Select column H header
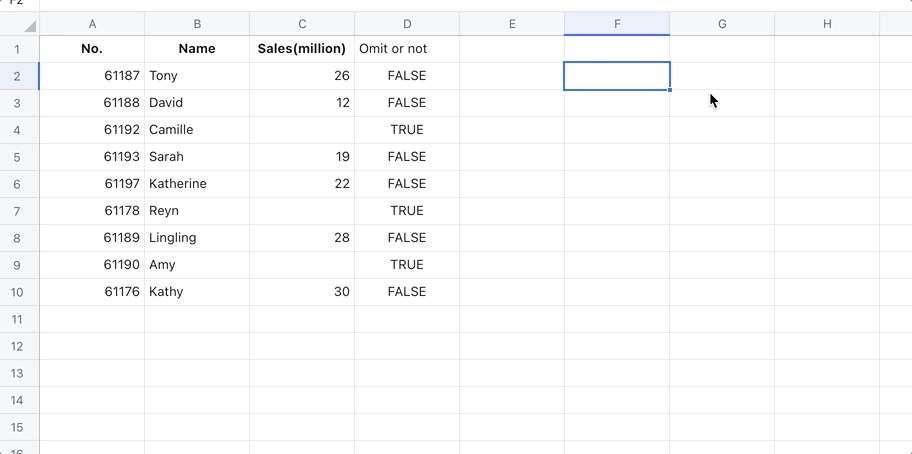This screenshot has height=454, width=912. point(827,24)
